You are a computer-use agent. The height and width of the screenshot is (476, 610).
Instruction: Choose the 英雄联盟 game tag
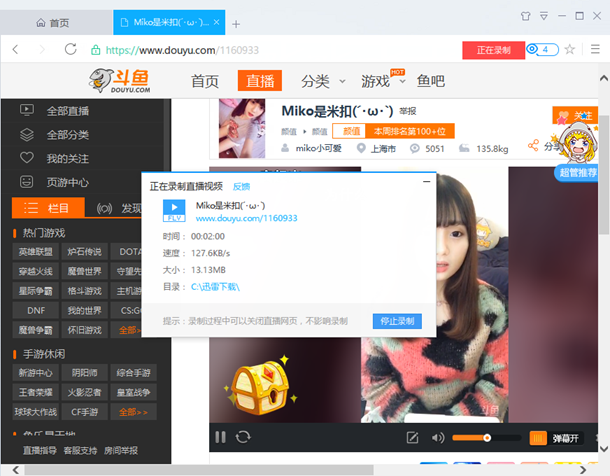click(x=36, y=252)
